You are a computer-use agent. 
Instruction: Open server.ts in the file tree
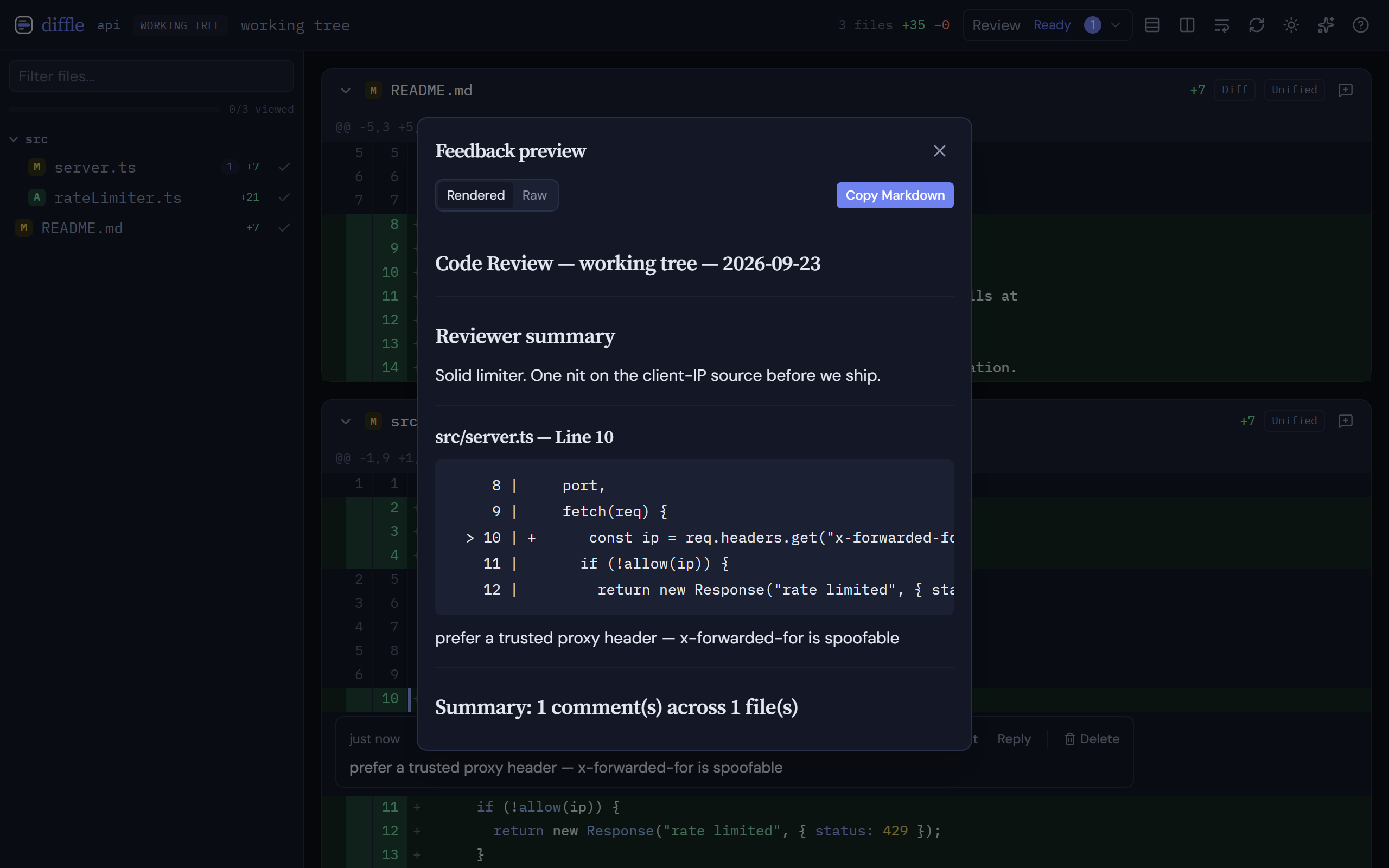click(95, 167)
